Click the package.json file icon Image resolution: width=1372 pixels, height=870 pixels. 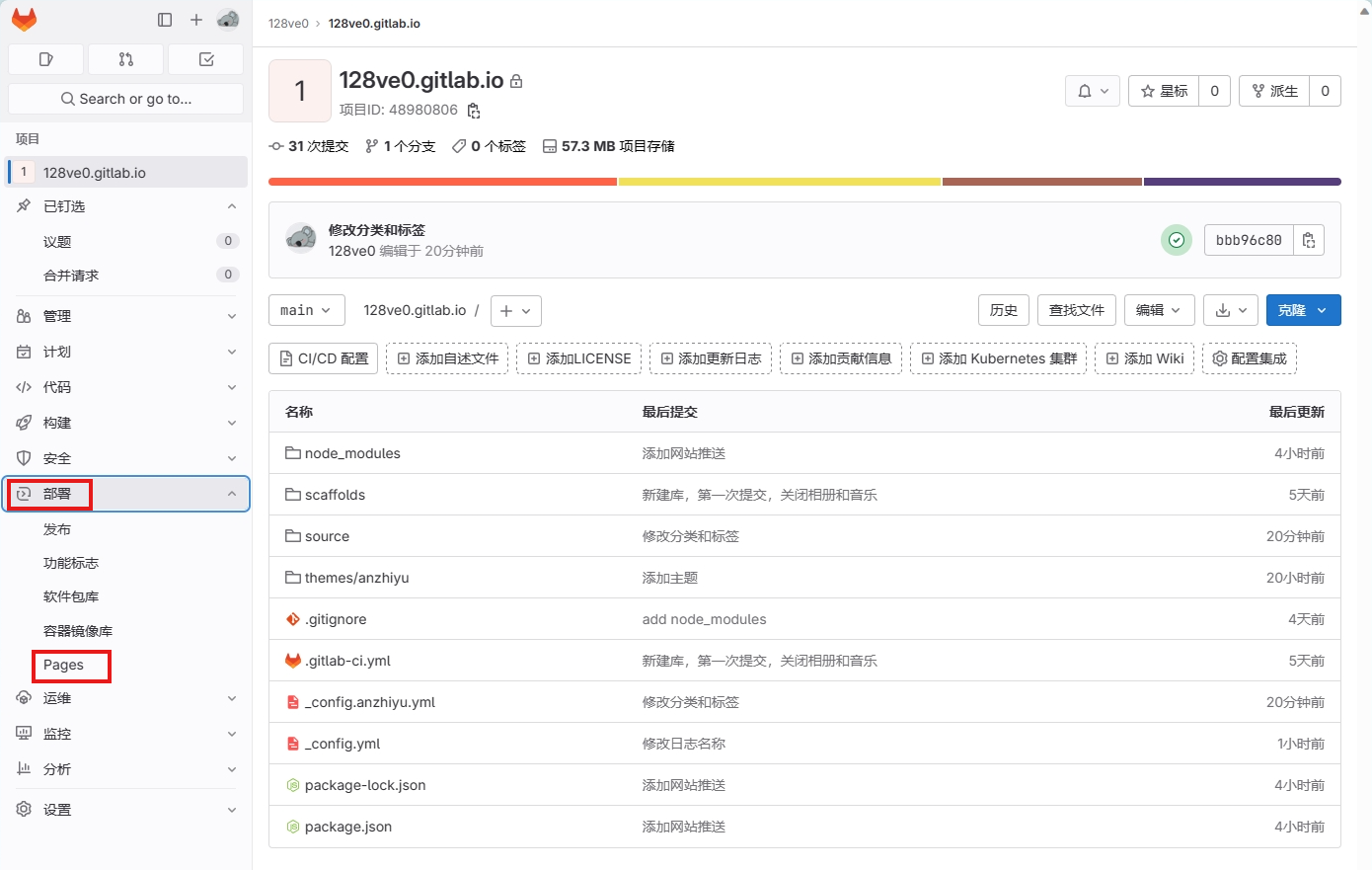[293, 827]
